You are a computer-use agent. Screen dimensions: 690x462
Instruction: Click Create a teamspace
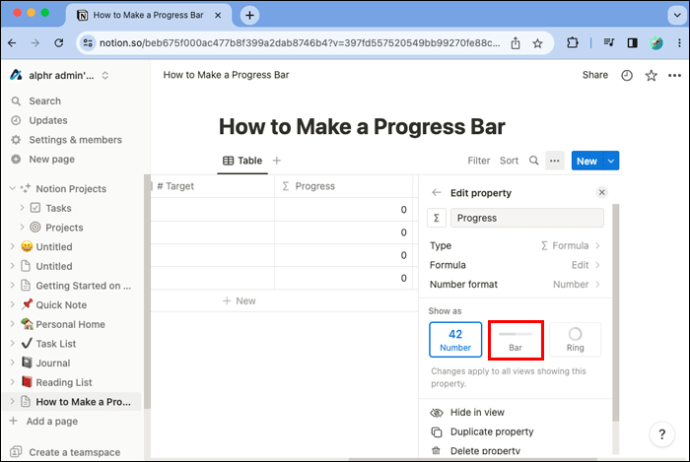click(x=73, y=452)
